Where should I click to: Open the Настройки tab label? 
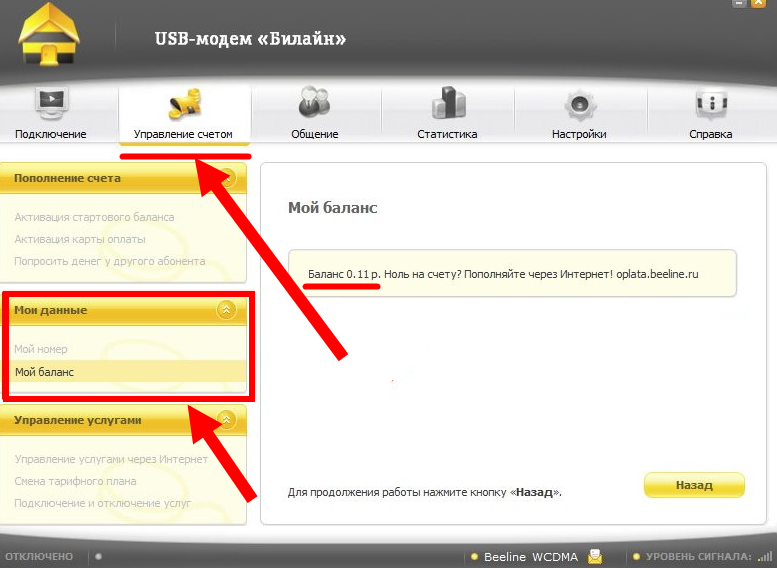579,134
